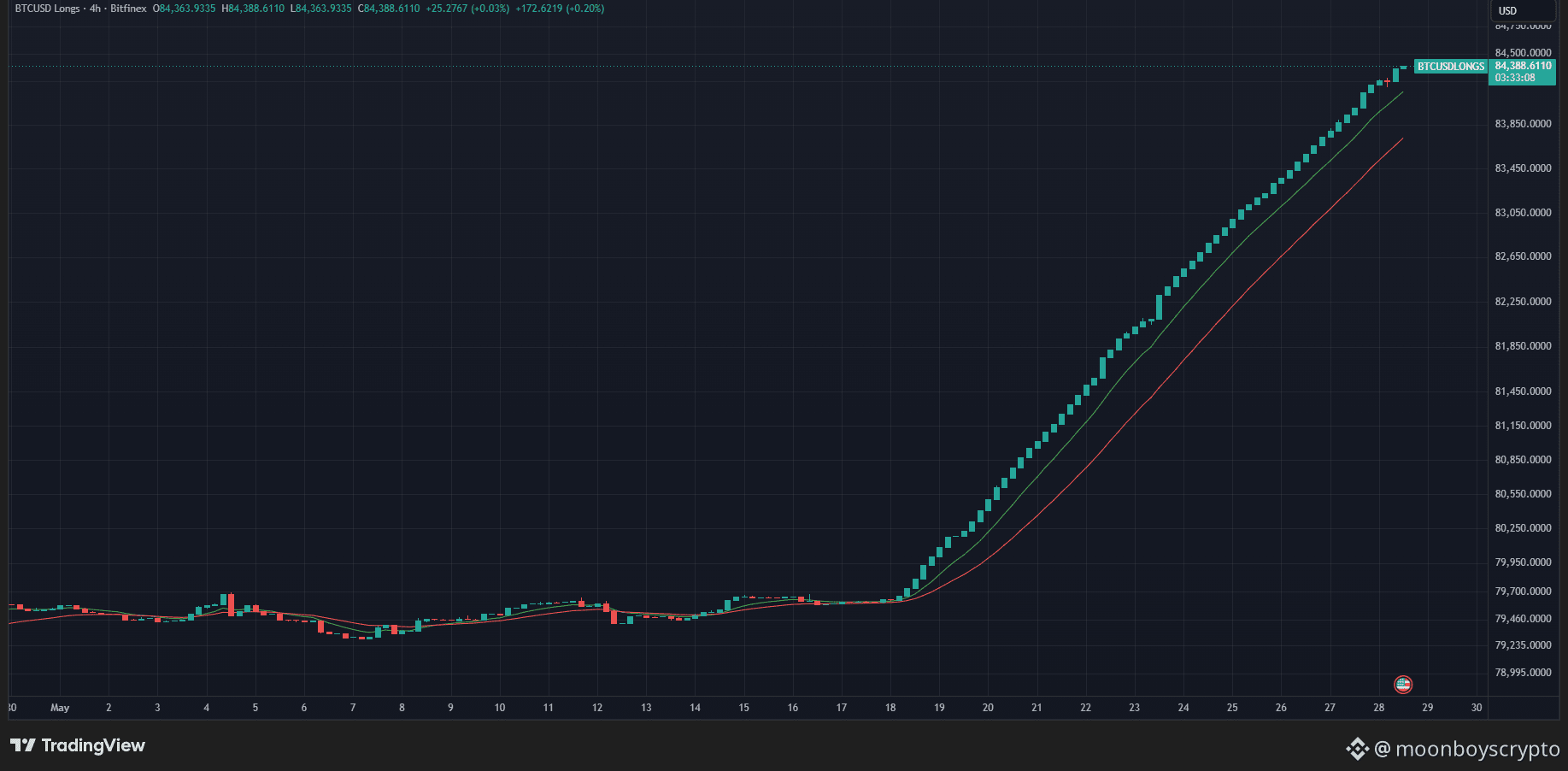
Task: Click date 18 on the time axis
Action: tap(890, 708)
